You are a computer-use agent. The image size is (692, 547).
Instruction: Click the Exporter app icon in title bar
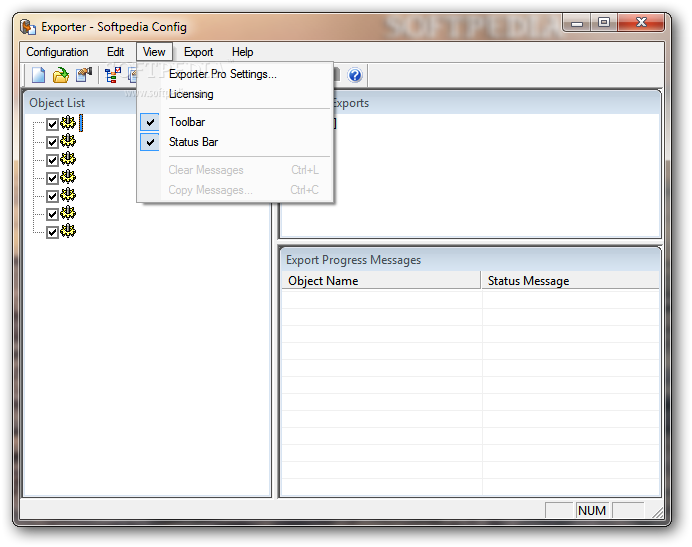28,27
